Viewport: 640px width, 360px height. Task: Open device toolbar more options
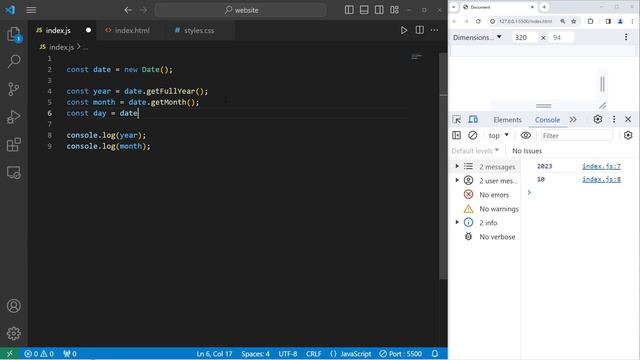626,38
